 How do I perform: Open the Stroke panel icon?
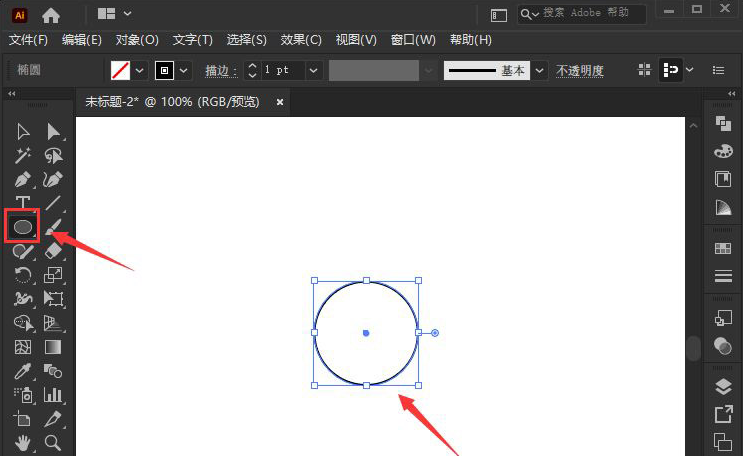[723, 276]
